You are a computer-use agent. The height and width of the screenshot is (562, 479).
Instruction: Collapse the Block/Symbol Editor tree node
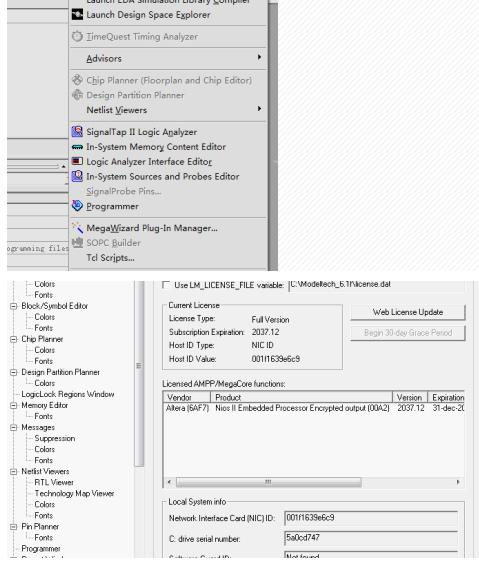[x=14, y=306]
